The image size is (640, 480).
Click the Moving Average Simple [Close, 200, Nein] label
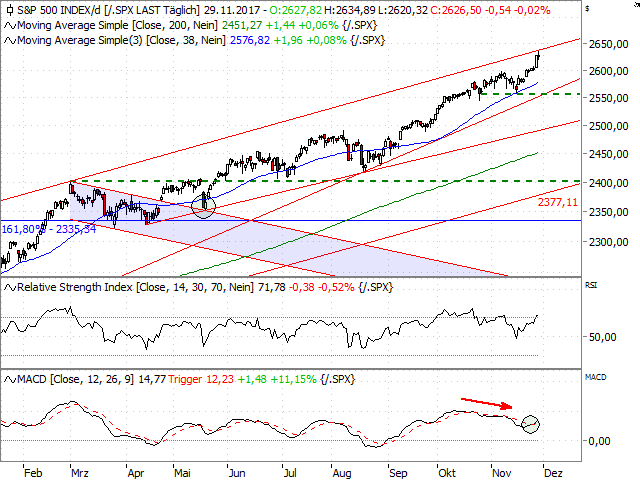click(118, 25)
